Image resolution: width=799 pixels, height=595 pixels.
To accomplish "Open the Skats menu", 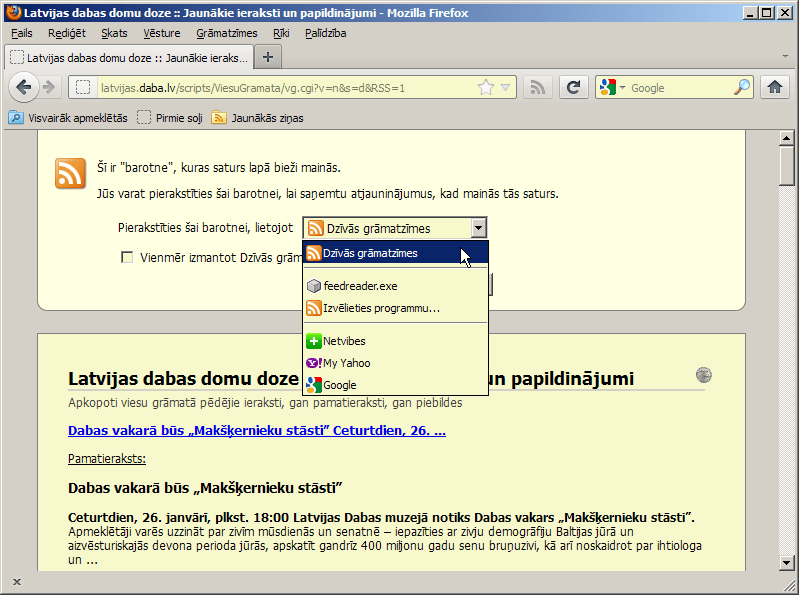I will coord(114,33).
